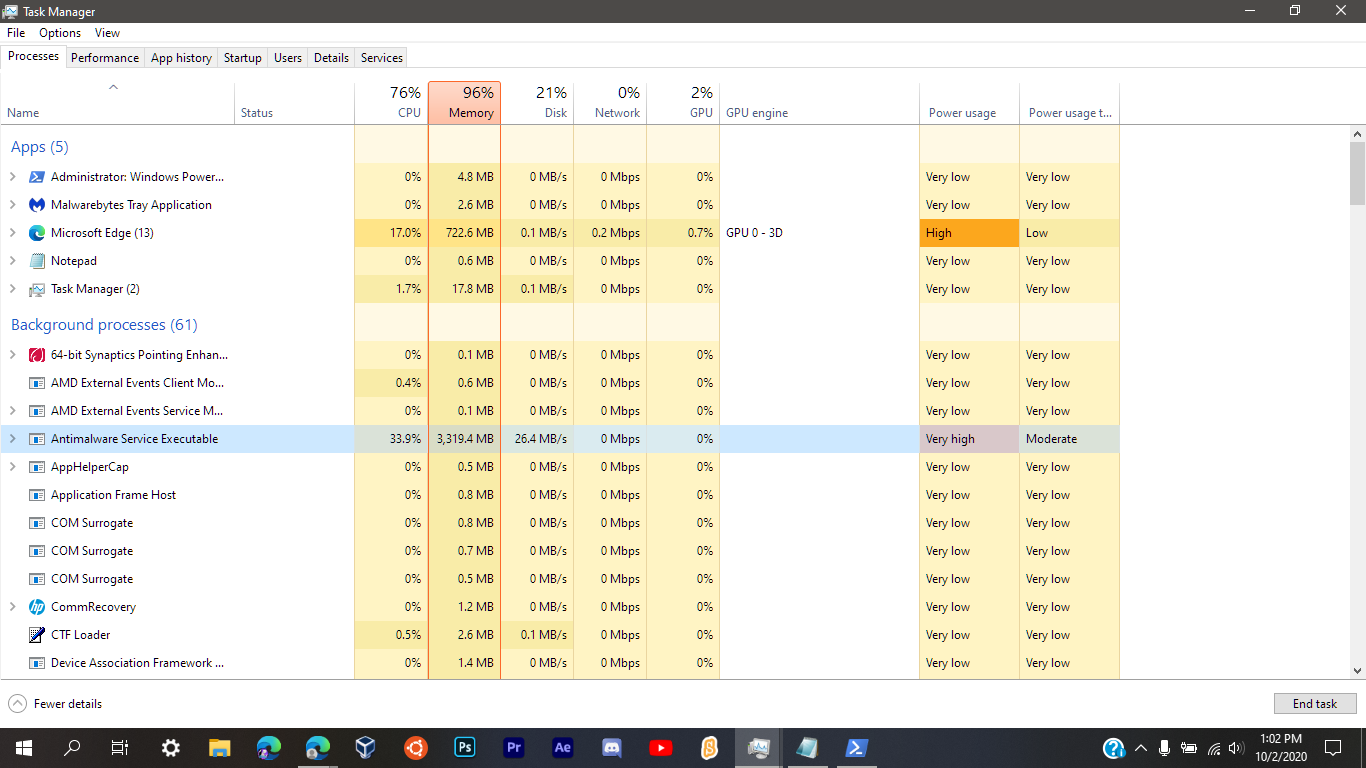This screenshot has width=1366, height=768.
Task: Sort by the CPU column header
Action: point(391,102)
